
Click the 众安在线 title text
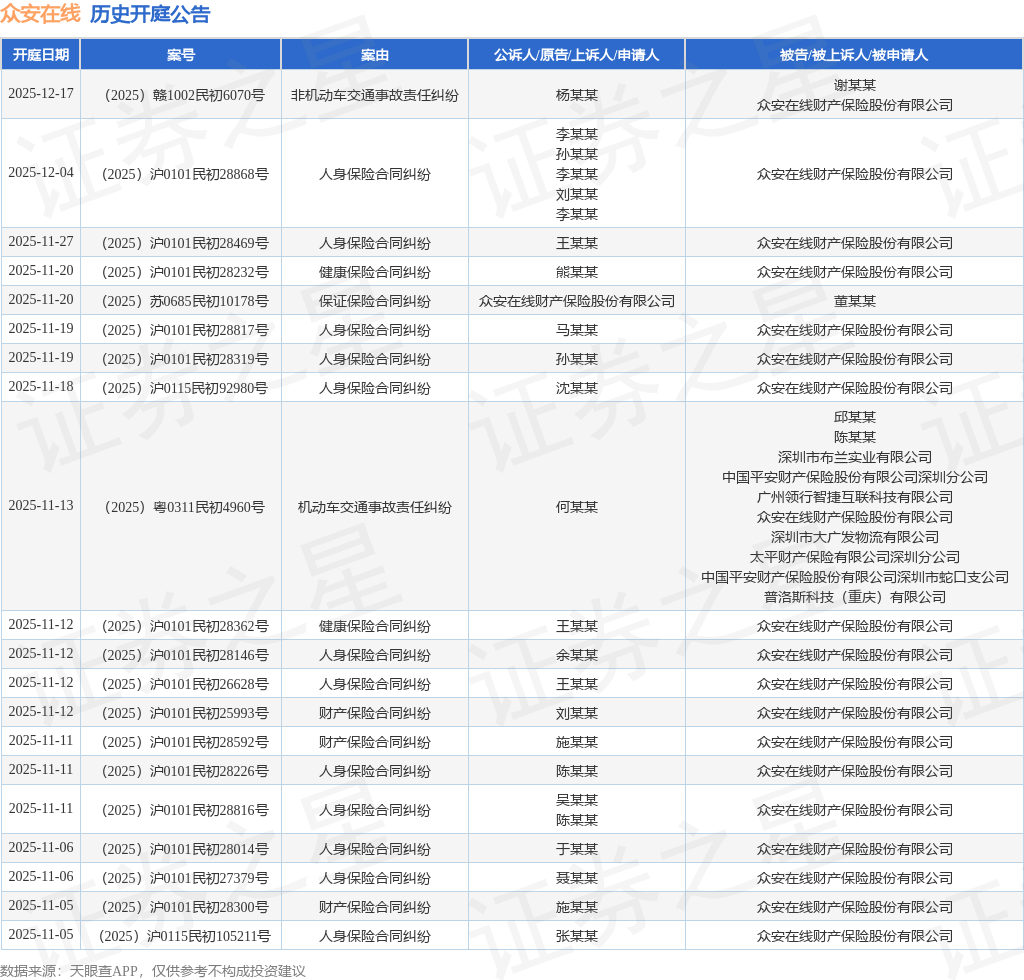click(40, 14)
